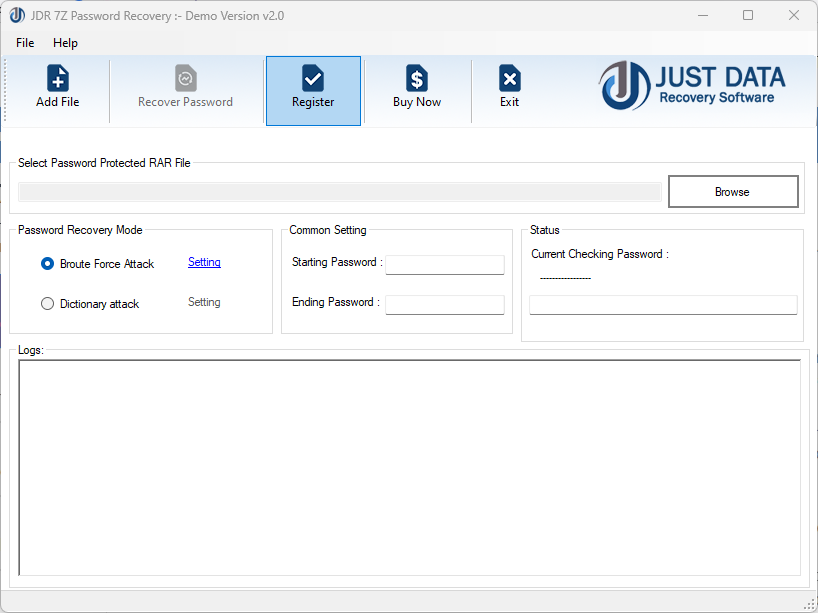Click inside the Logs area
The image size is (818, 613).
point(407,465)
